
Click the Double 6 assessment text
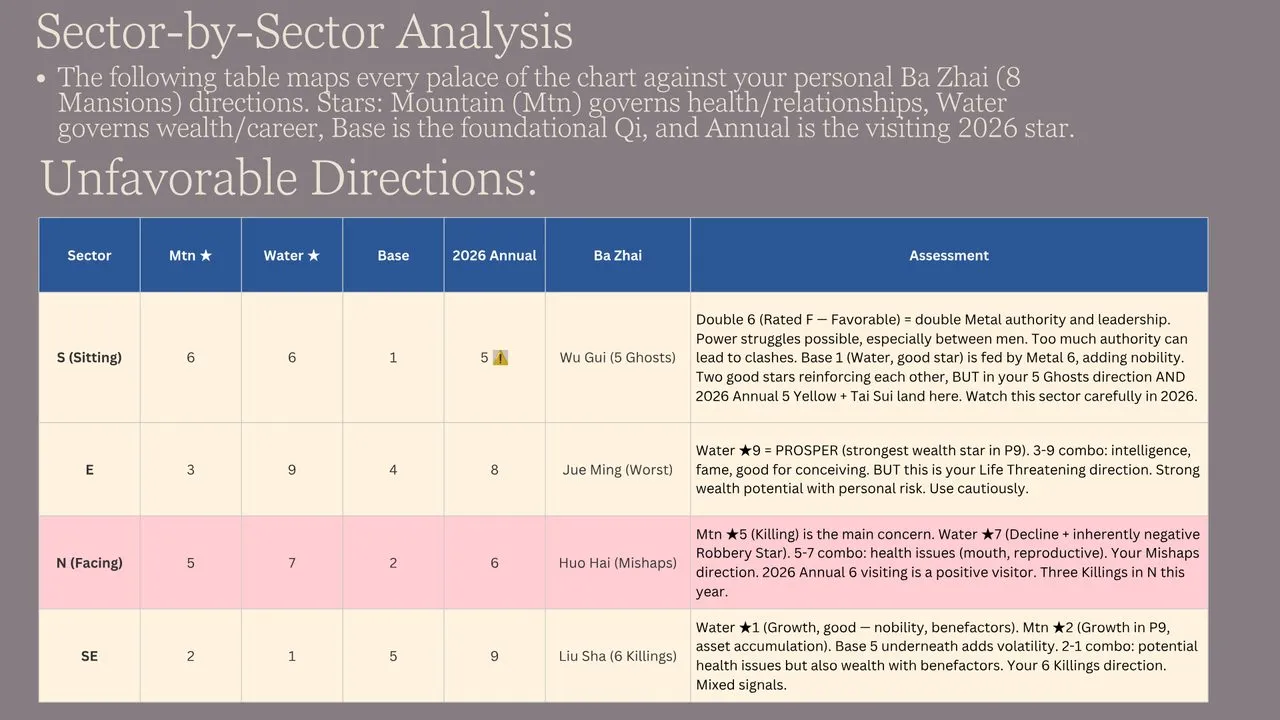[946, 357]
